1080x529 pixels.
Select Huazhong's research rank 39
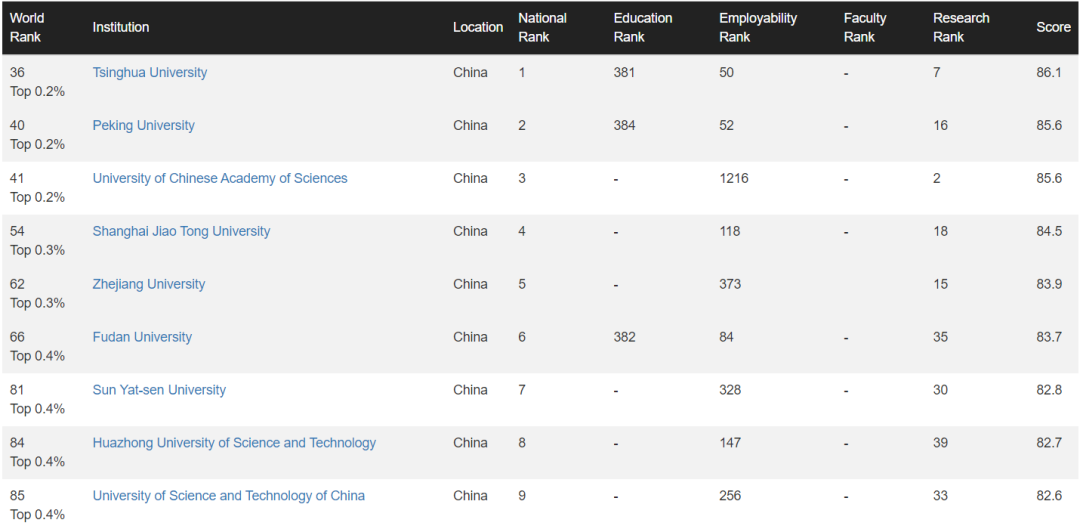click(x=940, y=443)
